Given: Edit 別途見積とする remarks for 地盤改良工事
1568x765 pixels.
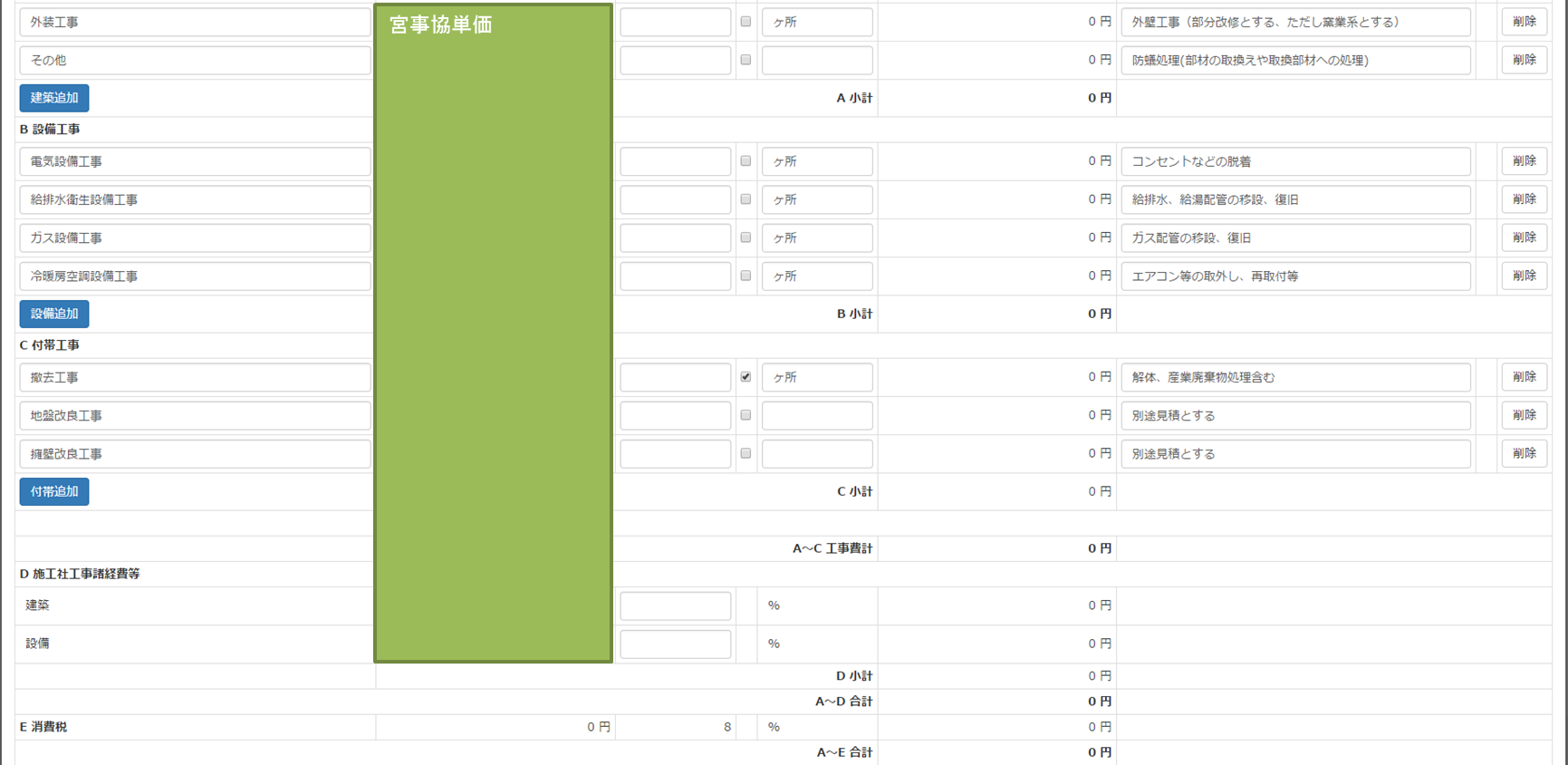Looking at the screenshot, I should tap(1295, 415).
